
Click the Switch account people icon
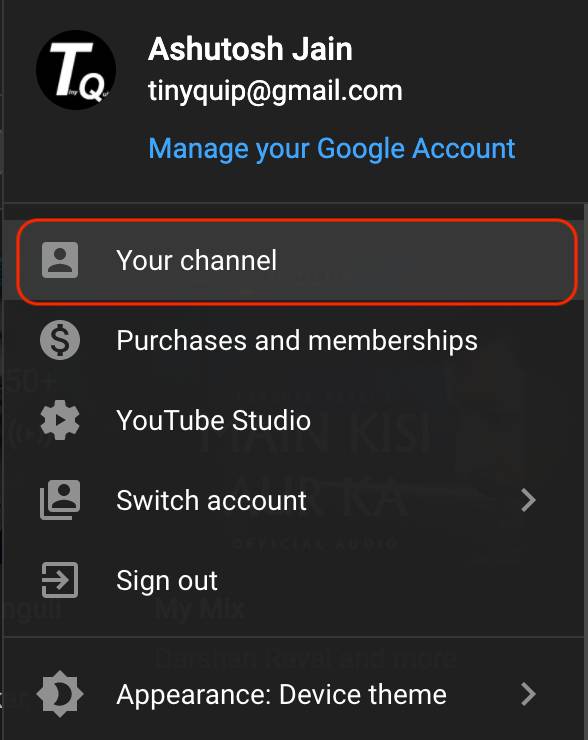(x=60, y=500)
